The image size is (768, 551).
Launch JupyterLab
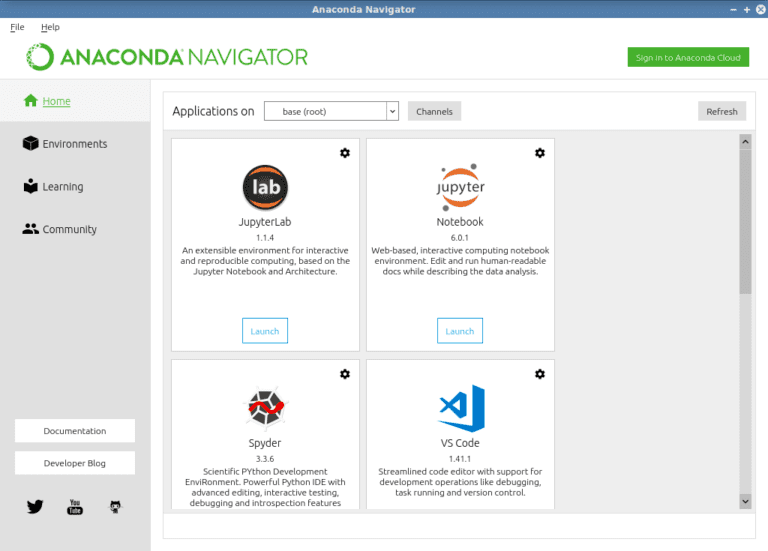pyautogui.click(x=265, y=331)
